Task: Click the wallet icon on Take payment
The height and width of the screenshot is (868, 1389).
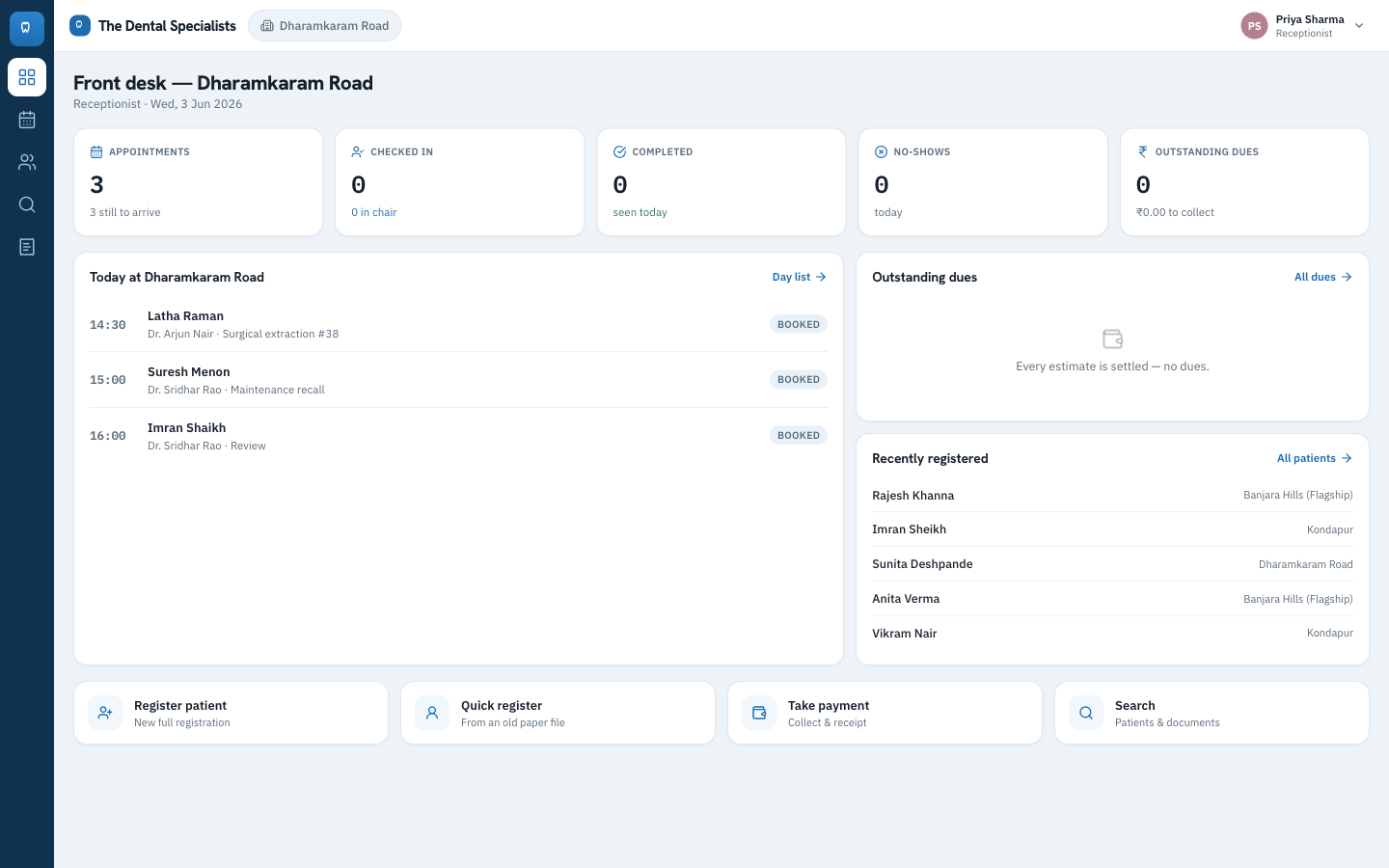Action: pyautogui.click(x=759, y=713)
